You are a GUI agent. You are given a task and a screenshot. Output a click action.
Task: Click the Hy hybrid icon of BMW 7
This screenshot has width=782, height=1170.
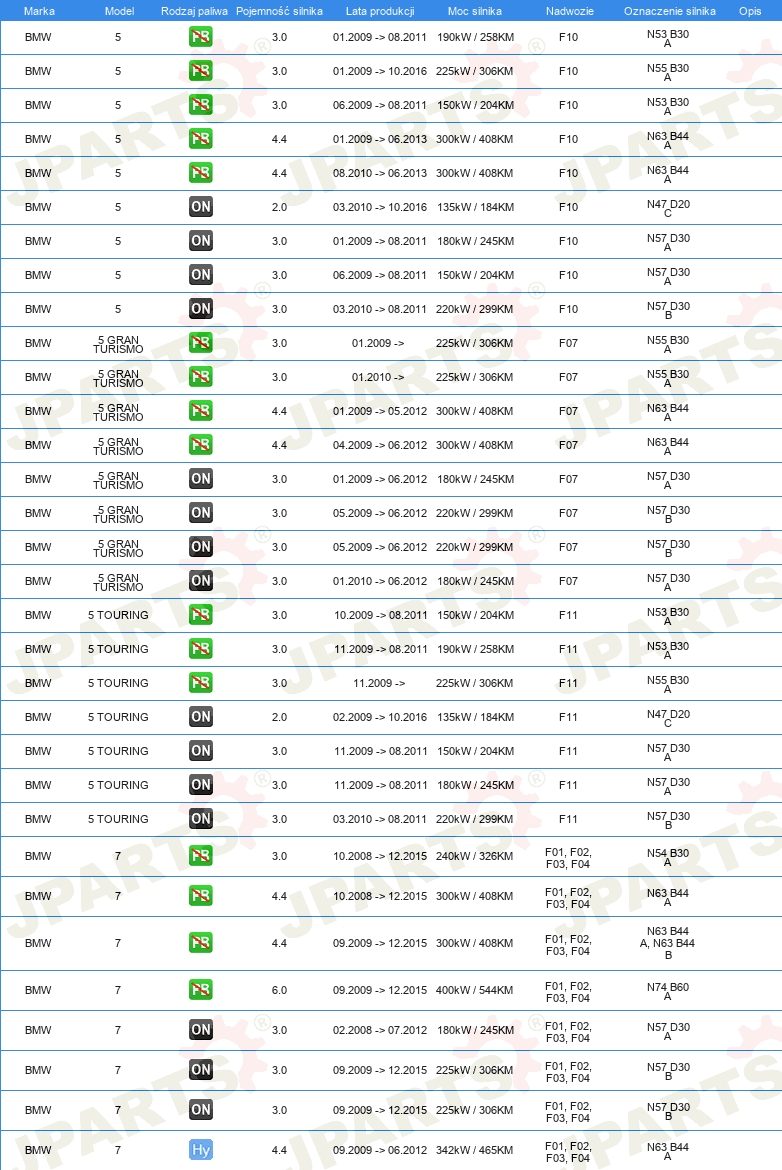pyautogui.click(x=201, y=1150)
